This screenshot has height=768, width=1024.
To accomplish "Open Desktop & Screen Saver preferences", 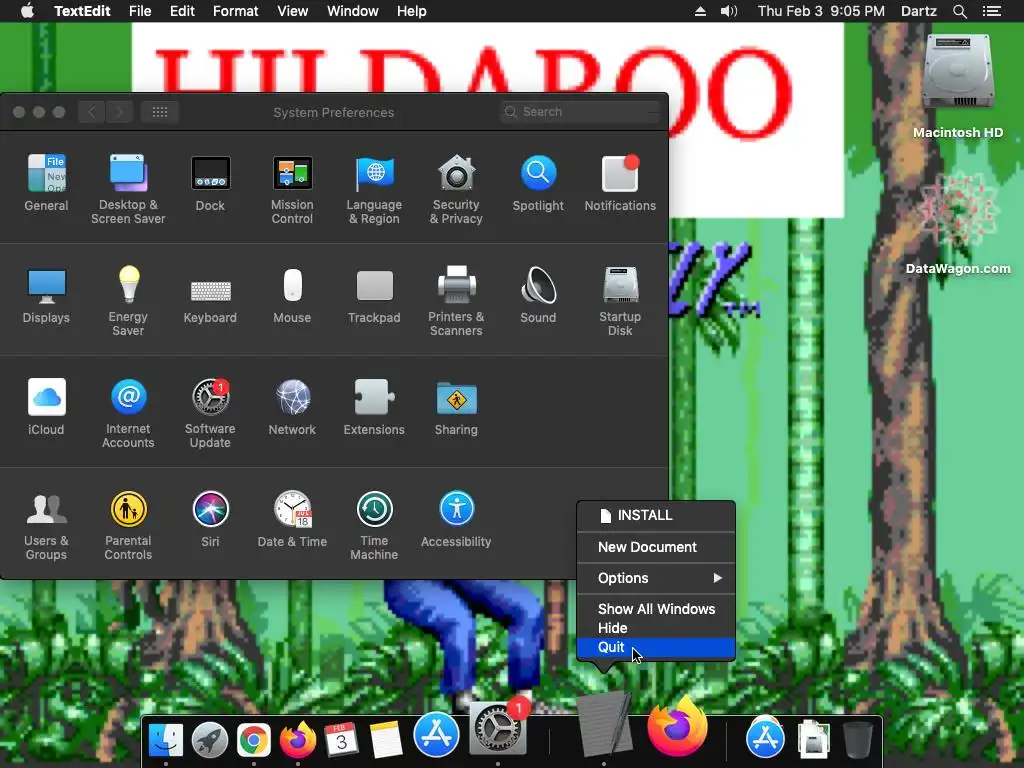I will tap(128, 189).
